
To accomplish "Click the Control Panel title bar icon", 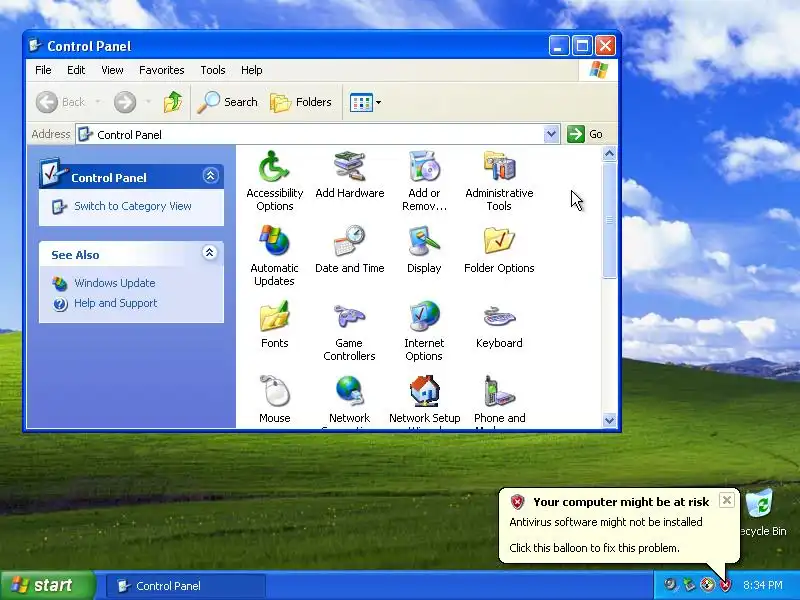I will pos(35,46).
